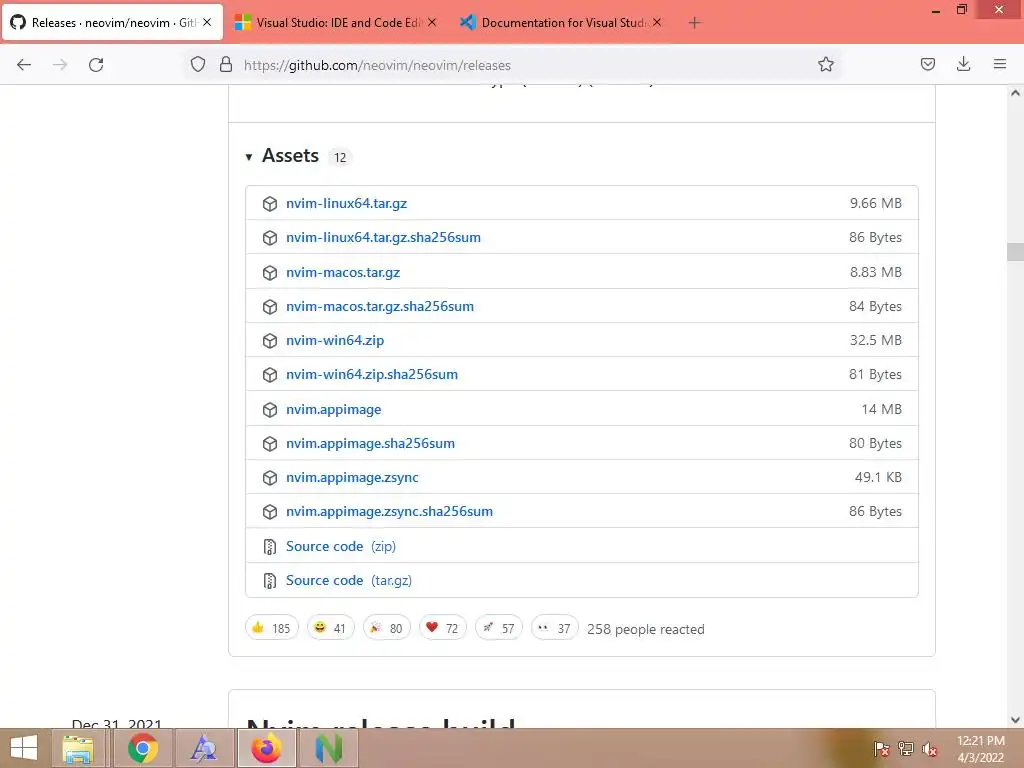Collapse the Assets disclosure triangle
Screen dimensions: 1024x768
(249, 157)
